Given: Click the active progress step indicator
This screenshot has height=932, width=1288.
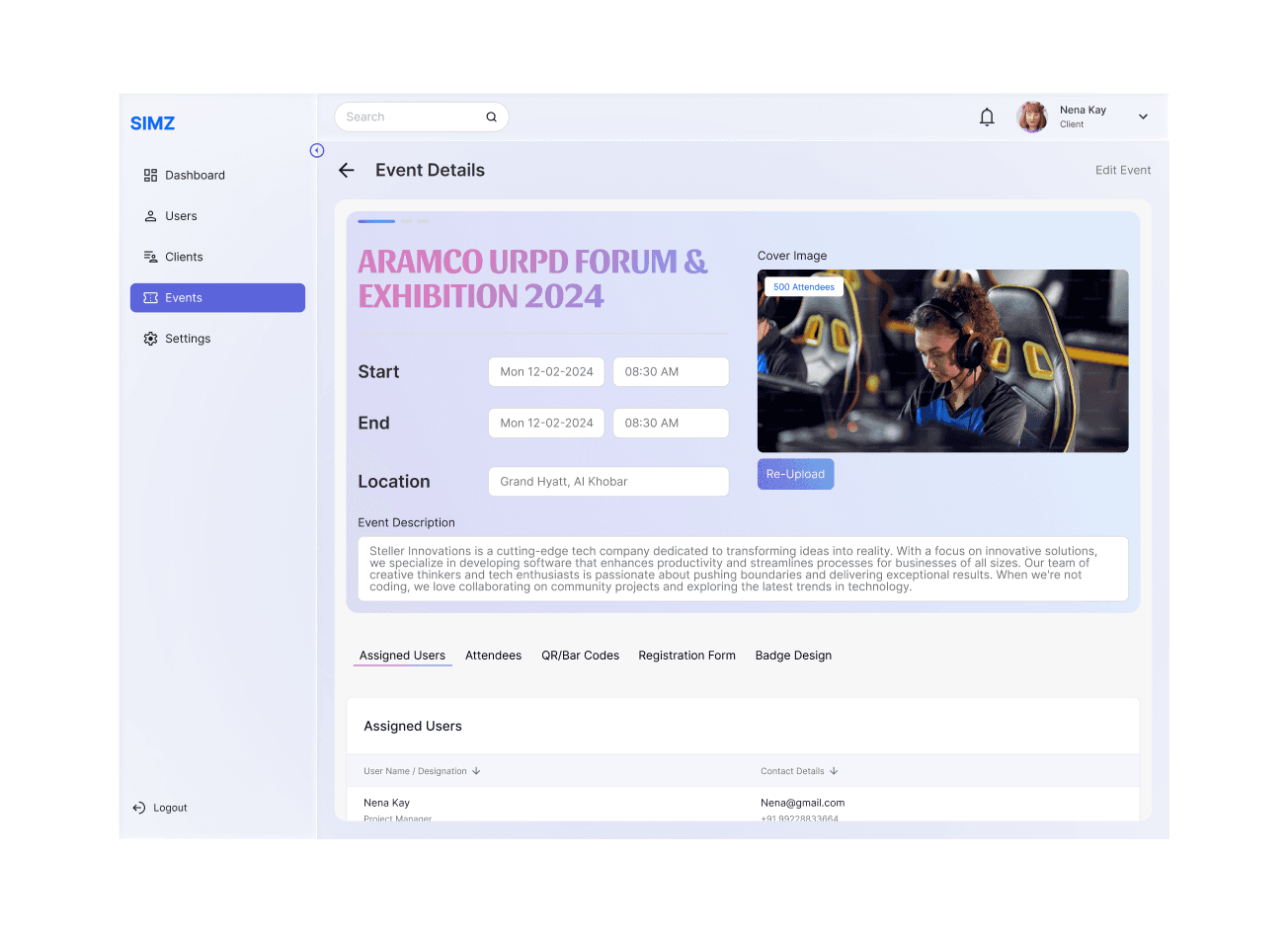Looking at the screenshot, I should point(376,221).
